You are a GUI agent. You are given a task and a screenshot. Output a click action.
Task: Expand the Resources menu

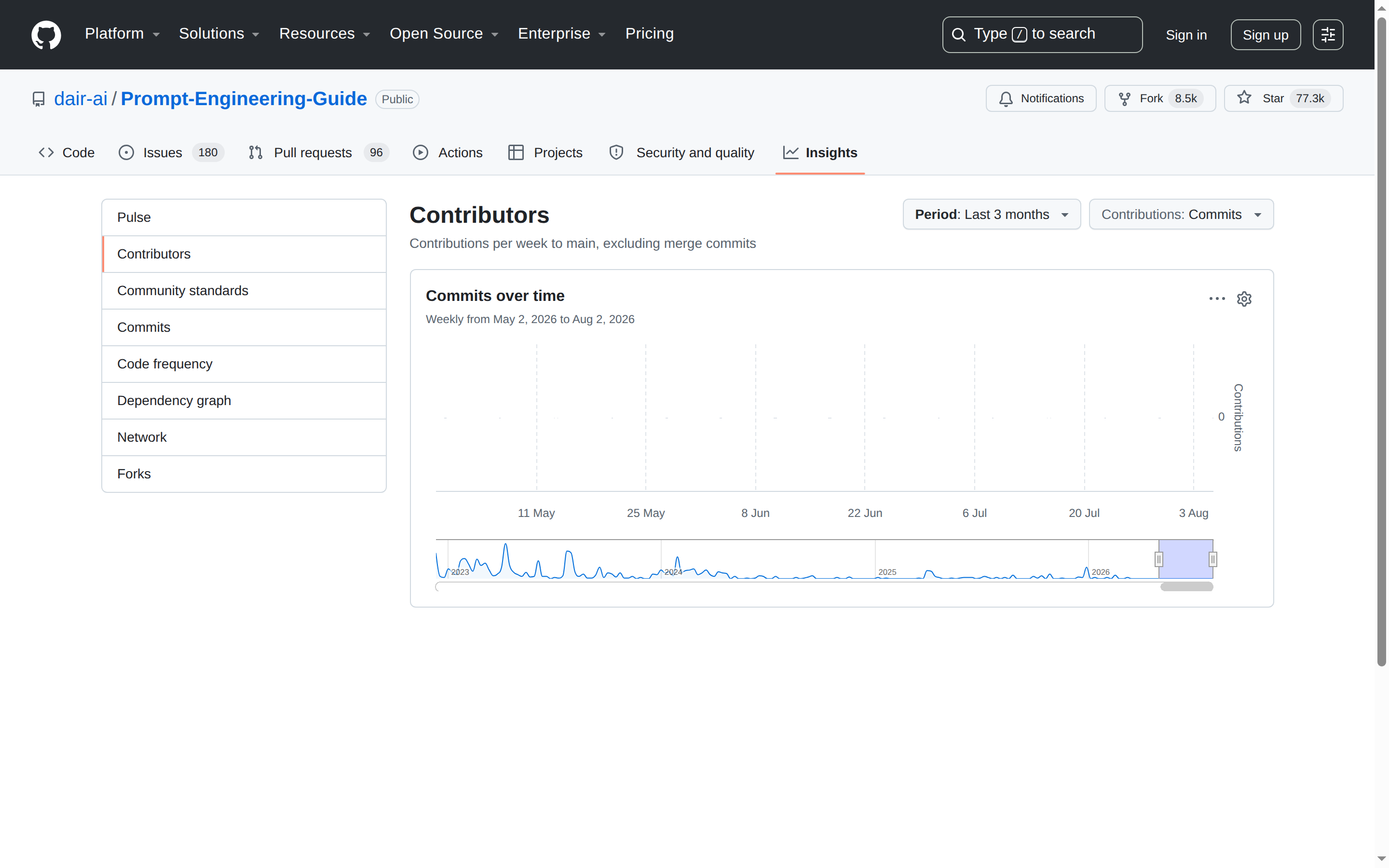pos(324,34)
